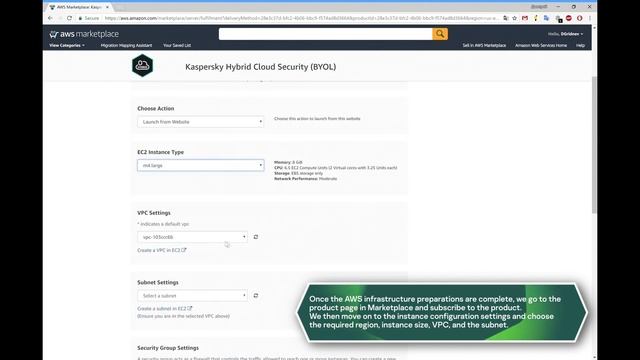Click the browser address bar URL

tap(301, 18)
